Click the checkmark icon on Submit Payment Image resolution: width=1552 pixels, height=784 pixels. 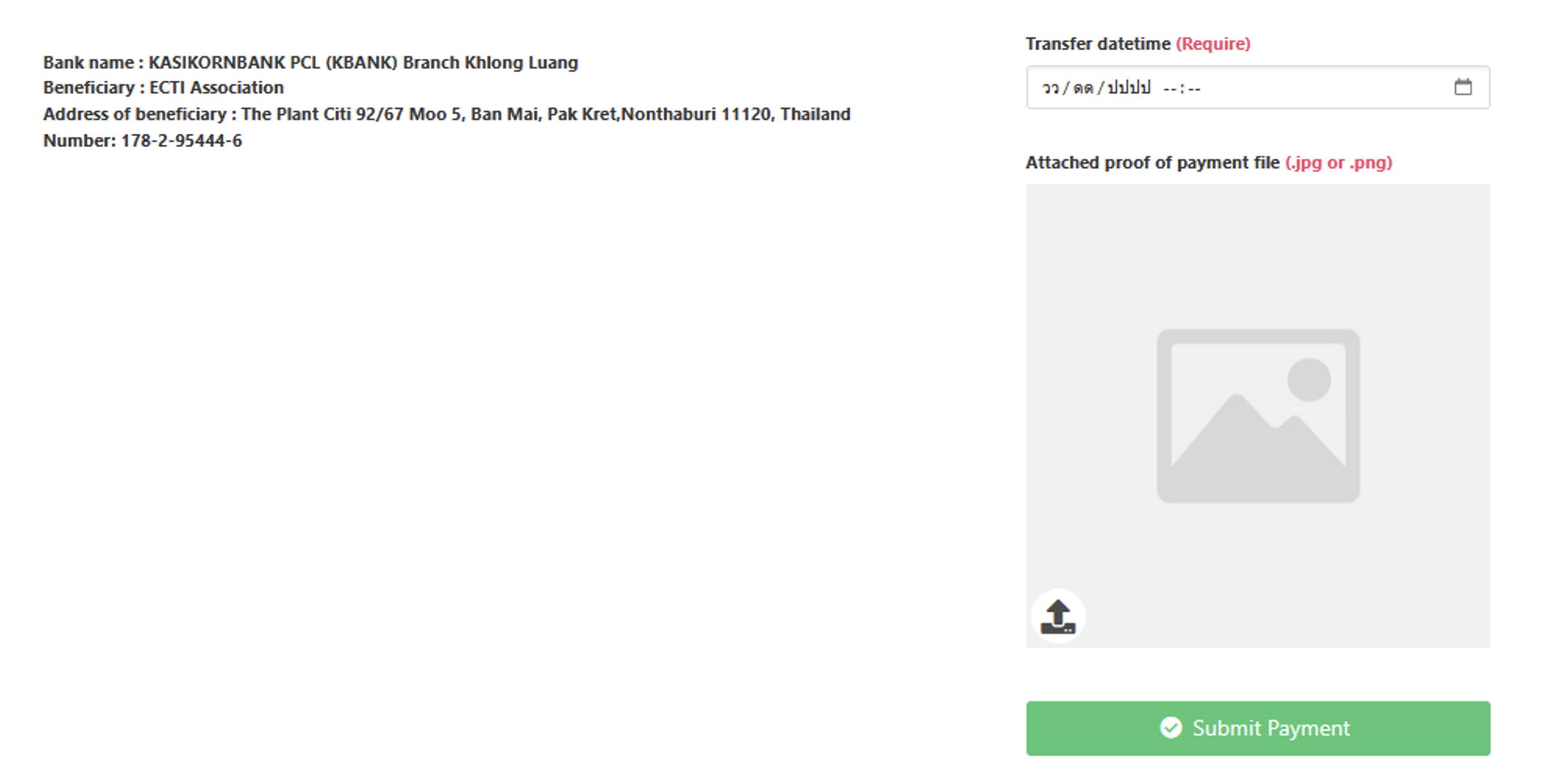point(1171,728)
